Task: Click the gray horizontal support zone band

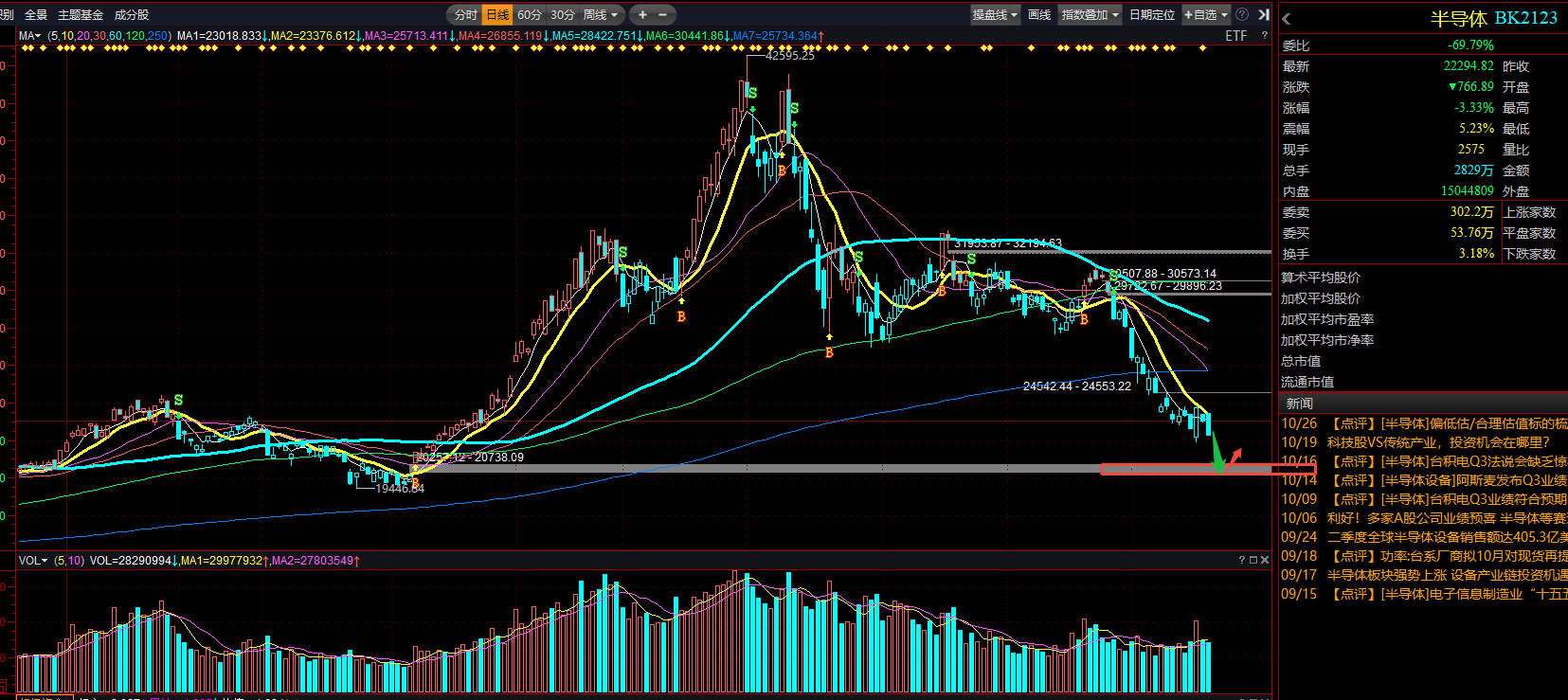Action: [x=644, y=468]
